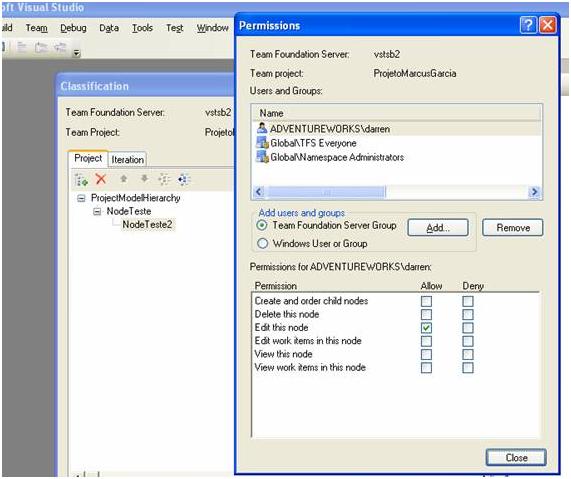The height and width of the screenshot is (479, 571).
Task: Click the red delete node icon
Action: point(101,179)
